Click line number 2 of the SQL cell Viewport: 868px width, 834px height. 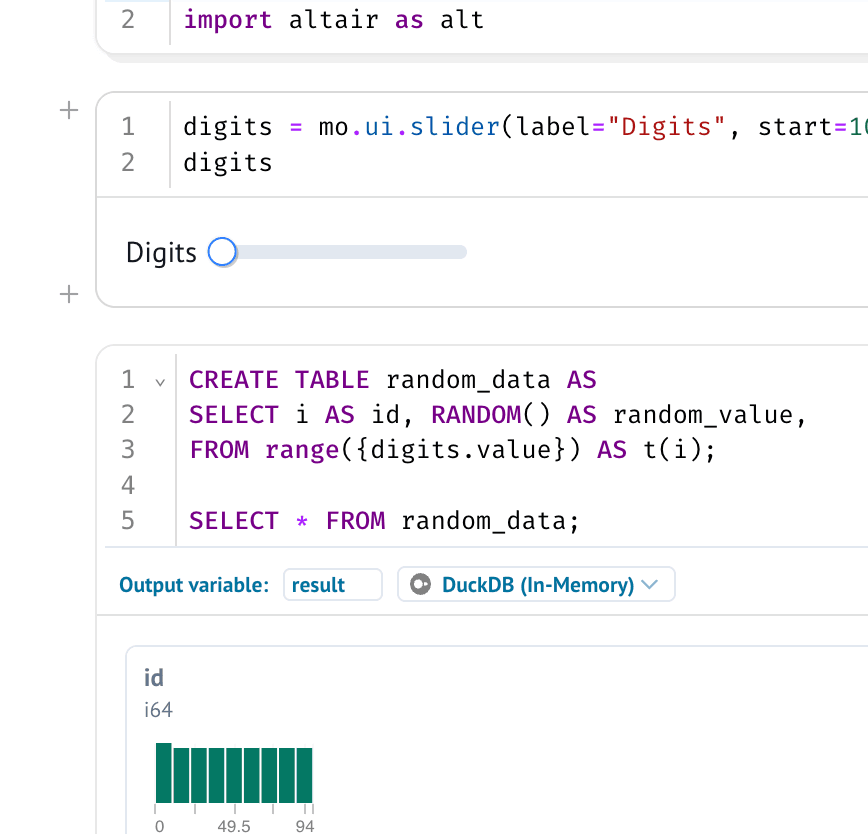pos(127,414)
